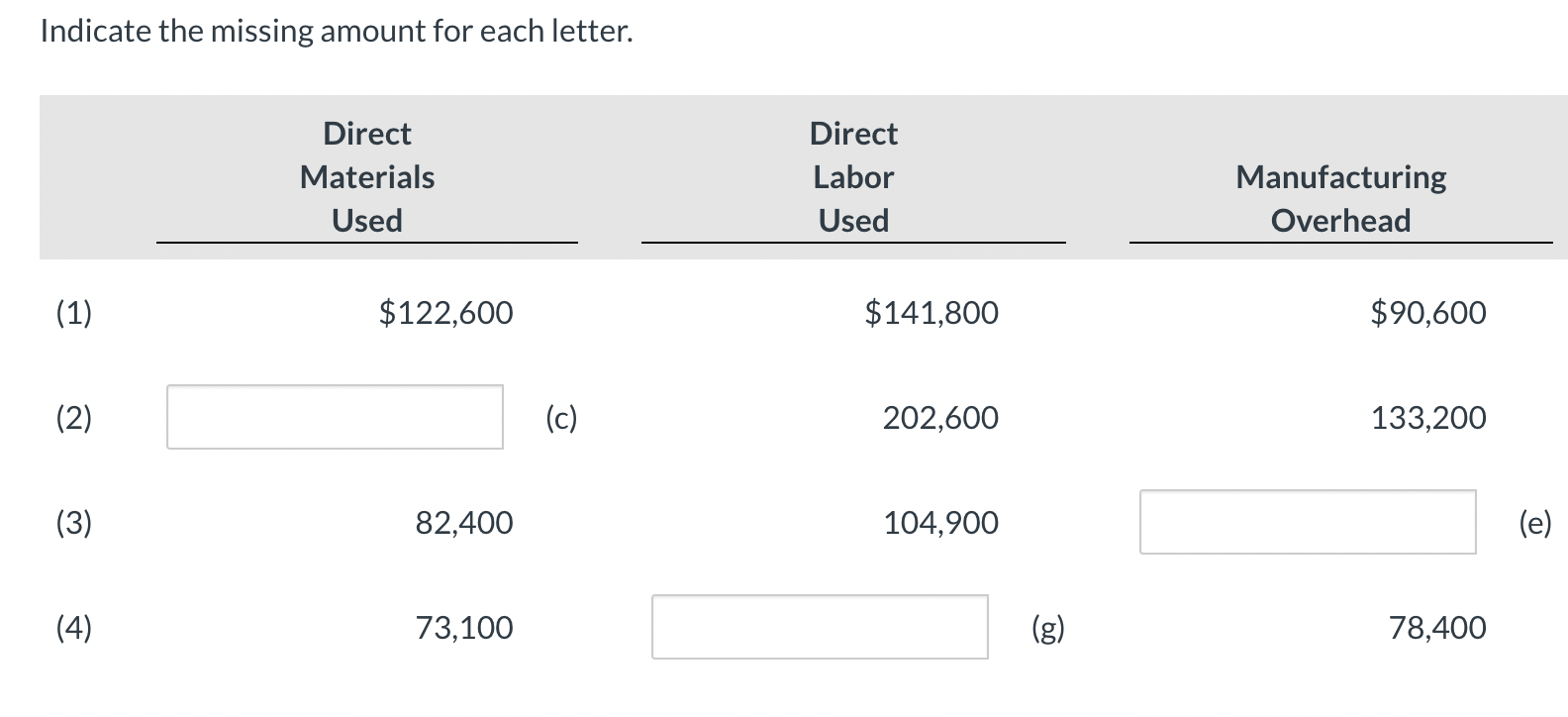Click the row (4) label
Viewport: 1568px width, 717px height.
(73, 628)
